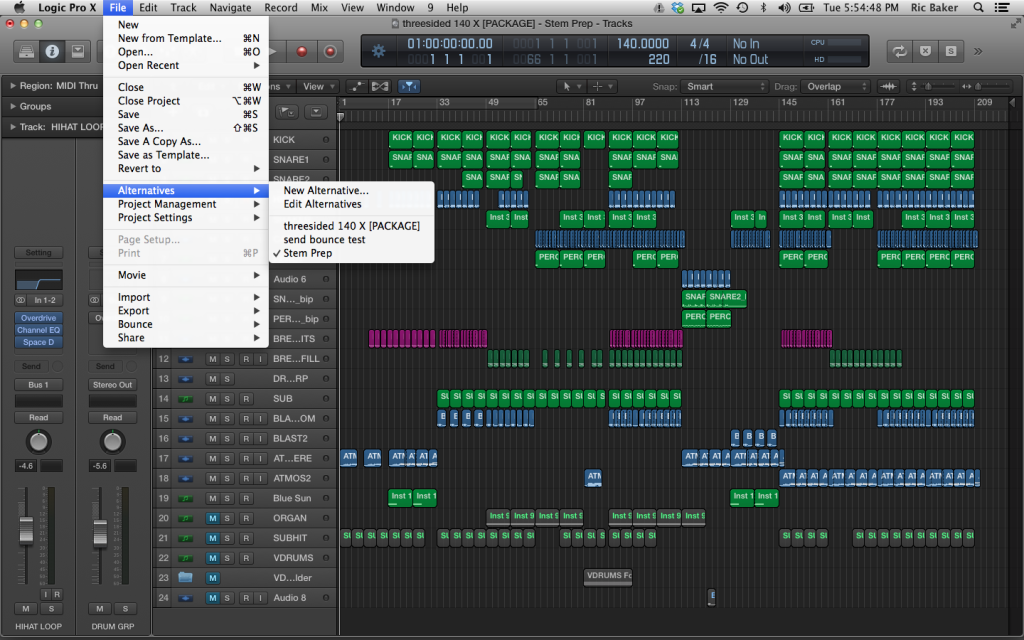
Task: Open the secondary crosshair tool dropdown
Action: point(601,86)
